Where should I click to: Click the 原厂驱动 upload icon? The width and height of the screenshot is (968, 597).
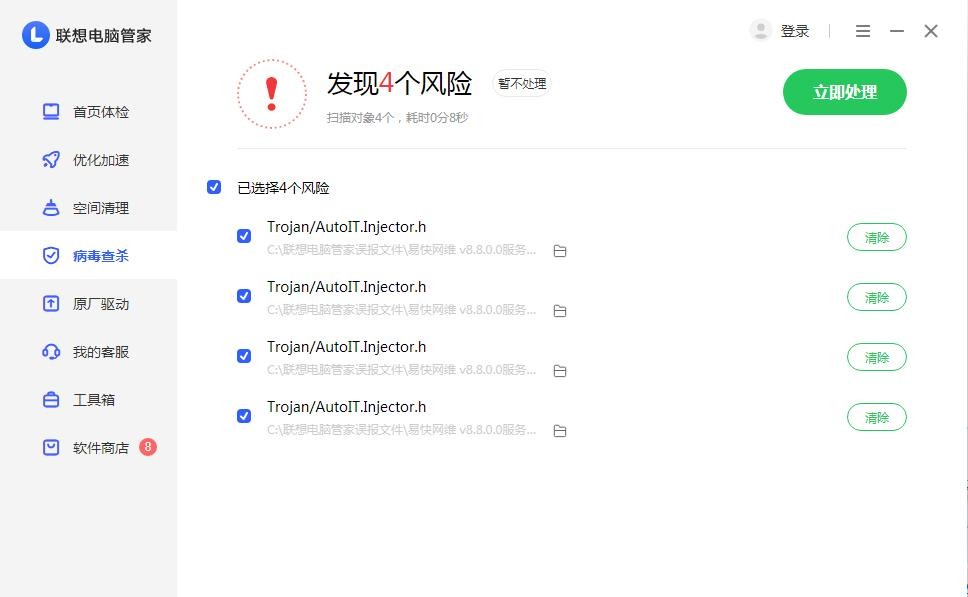pyautogui.click(x=51, y=304)
